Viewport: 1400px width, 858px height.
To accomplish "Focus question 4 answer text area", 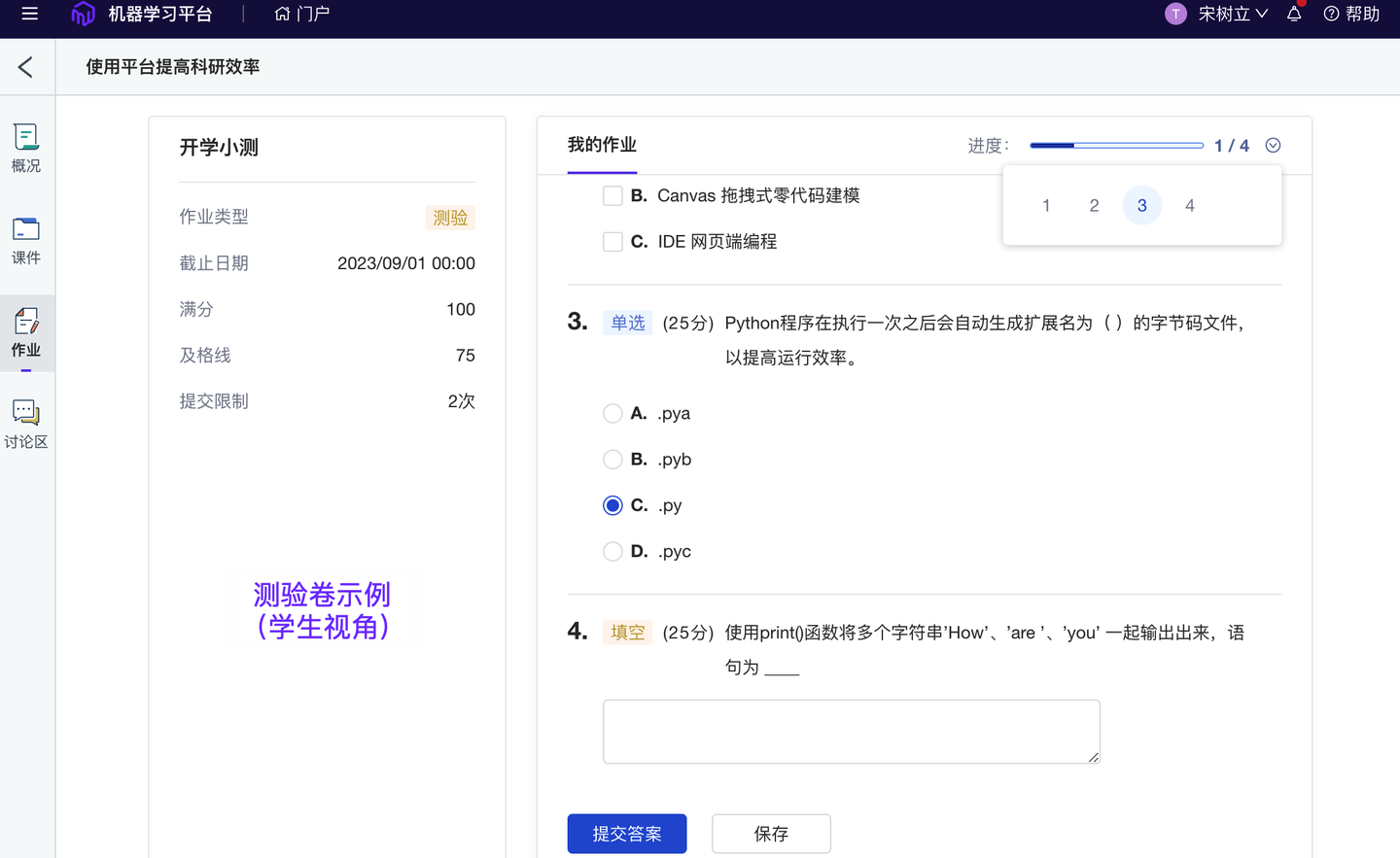I will click(852, 732).
